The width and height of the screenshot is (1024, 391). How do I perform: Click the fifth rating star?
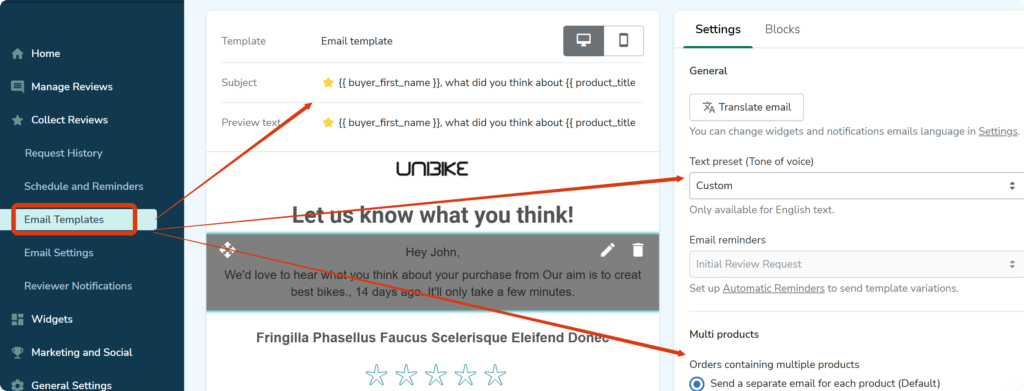tap(495, 375)
